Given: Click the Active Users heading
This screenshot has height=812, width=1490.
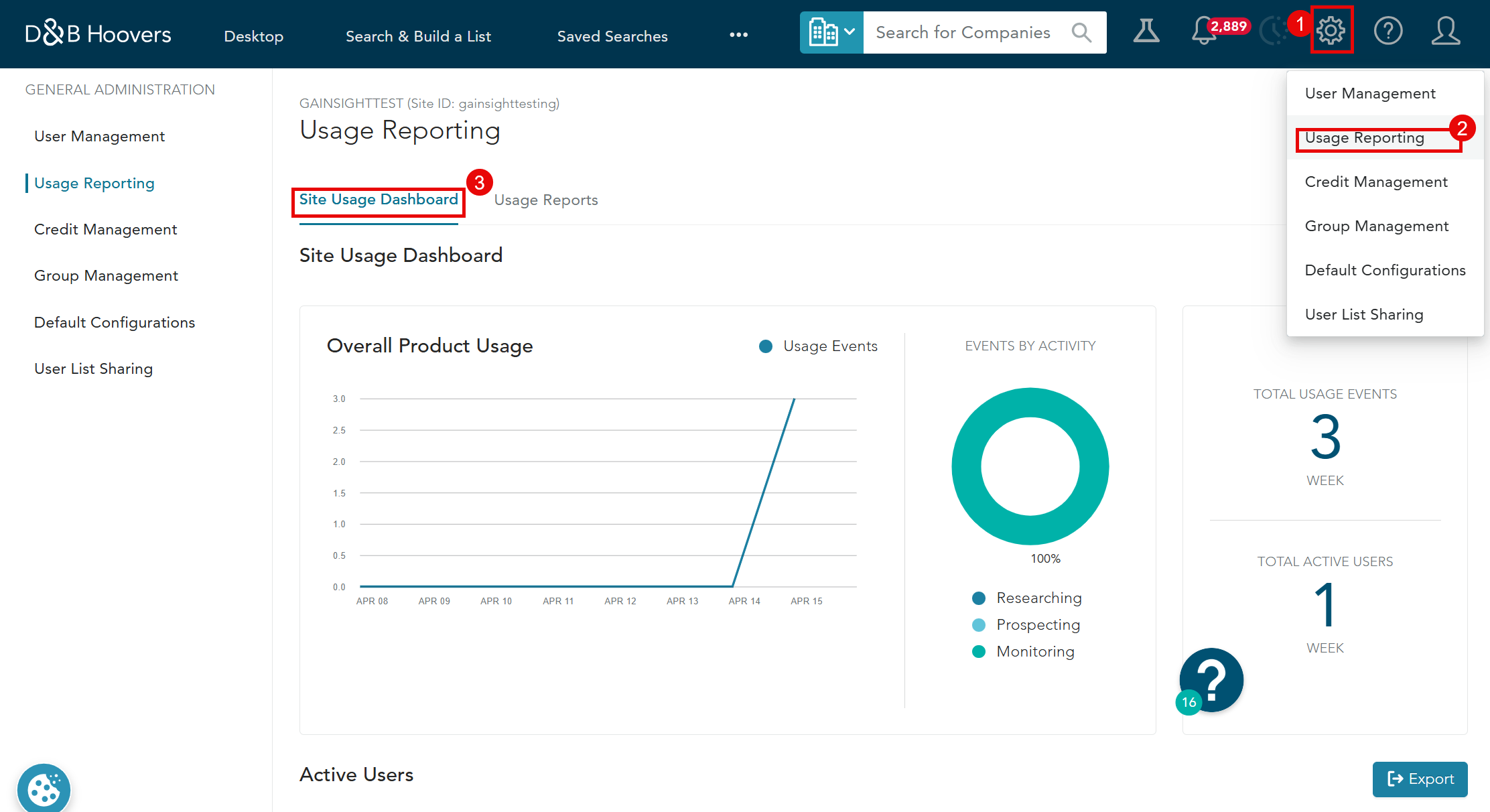Looking at the screenshot, I should pos(356,774).
